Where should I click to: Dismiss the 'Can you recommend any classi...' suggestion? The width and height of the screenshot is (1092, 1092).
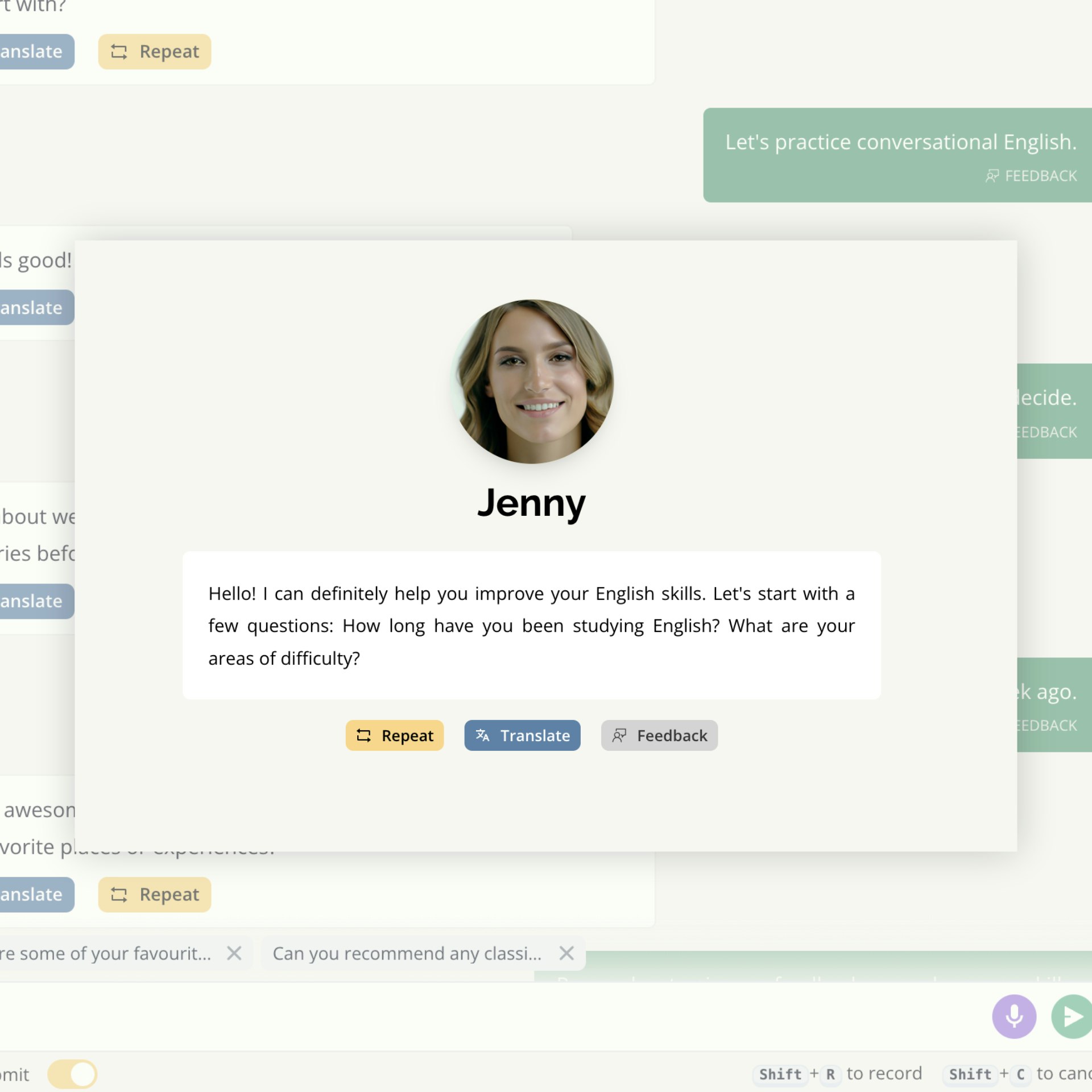tap(566, 953)
